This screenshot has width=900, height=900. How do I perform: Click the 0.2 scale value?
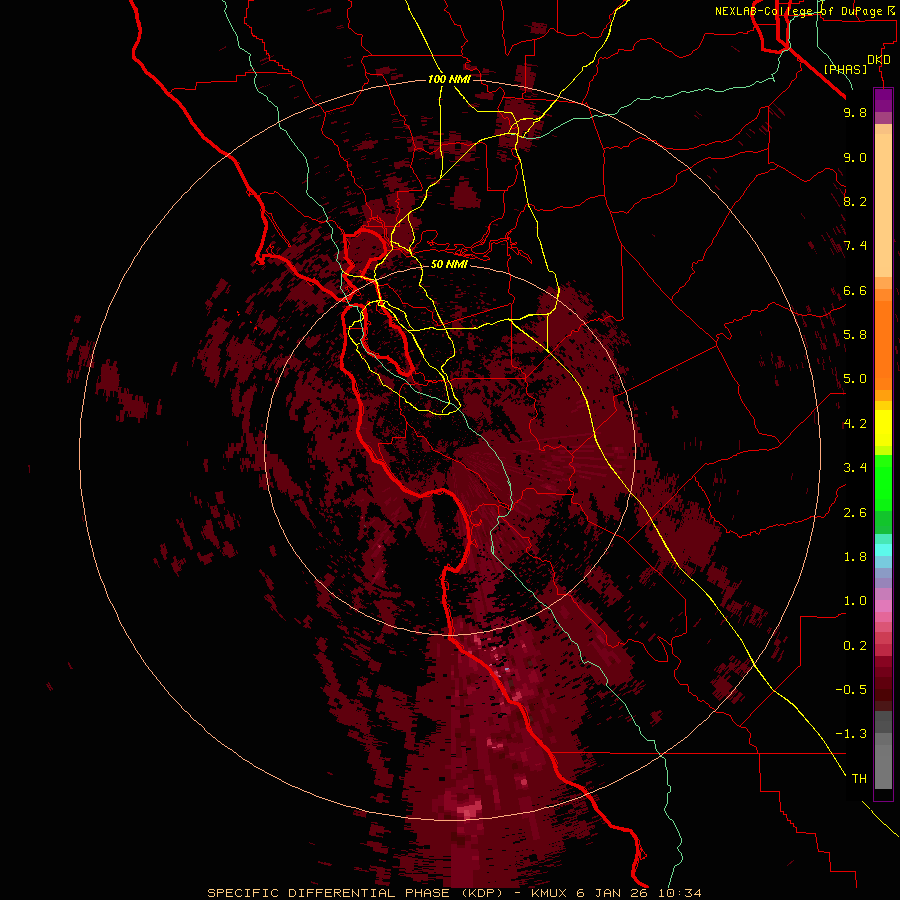point(855,646)
